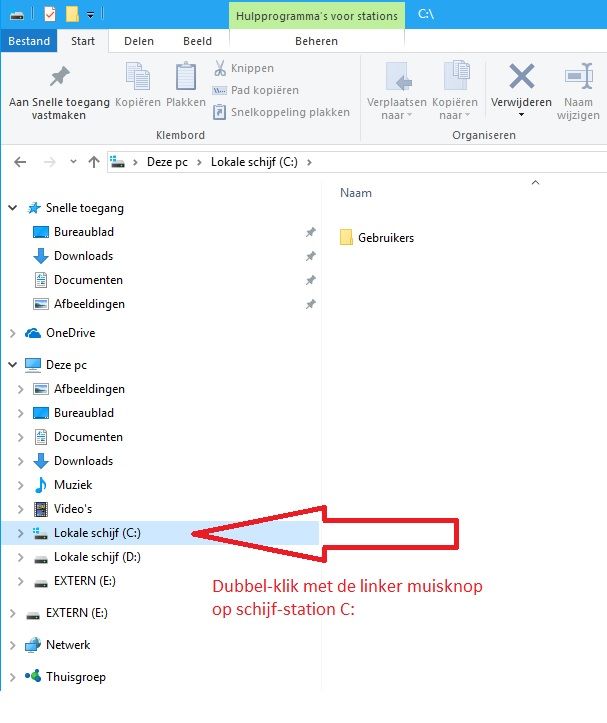Image resolution: width=607 pixels, height=723 pixels.
Task: Click the Kopiëren icon in Klembord group
Action: point(137,76)
